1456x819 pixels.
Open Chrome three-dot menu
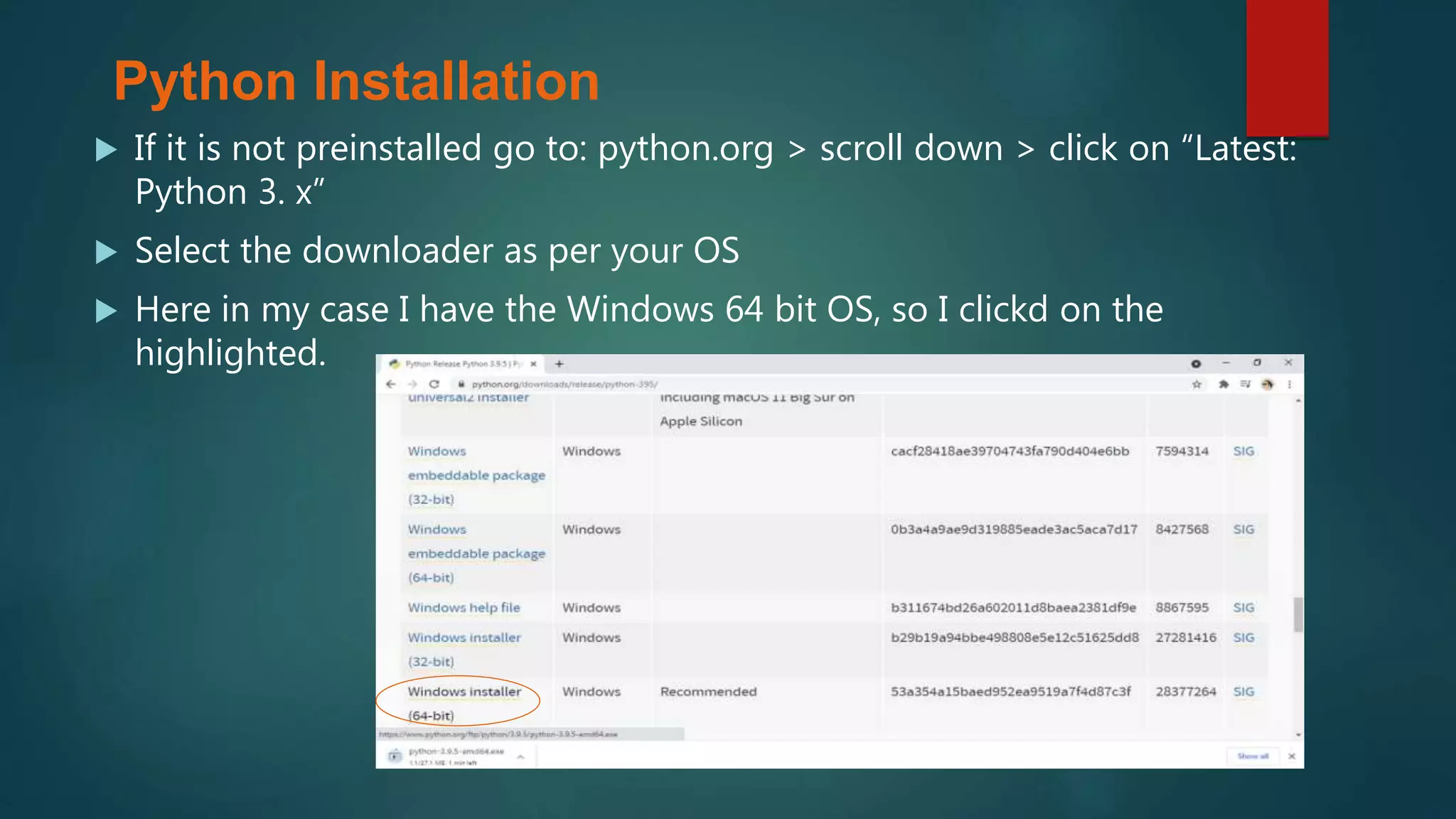tap(1290, 385)
